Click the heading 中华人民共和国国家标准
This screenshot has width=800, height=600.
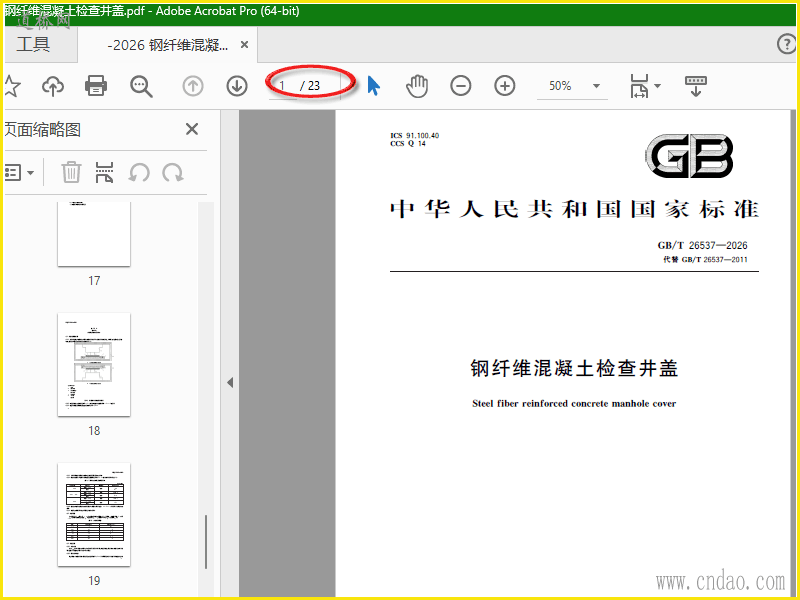coord(574,209)
